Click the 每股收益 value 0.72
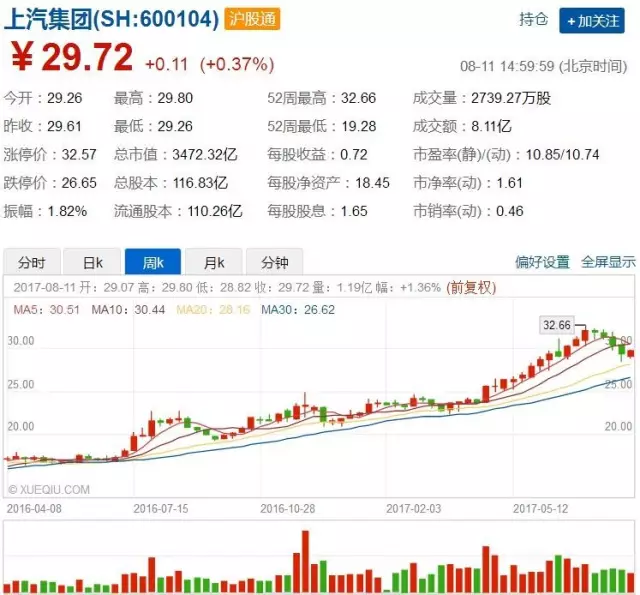The width and height of the screenshot is (640, 595). (353, 155)
